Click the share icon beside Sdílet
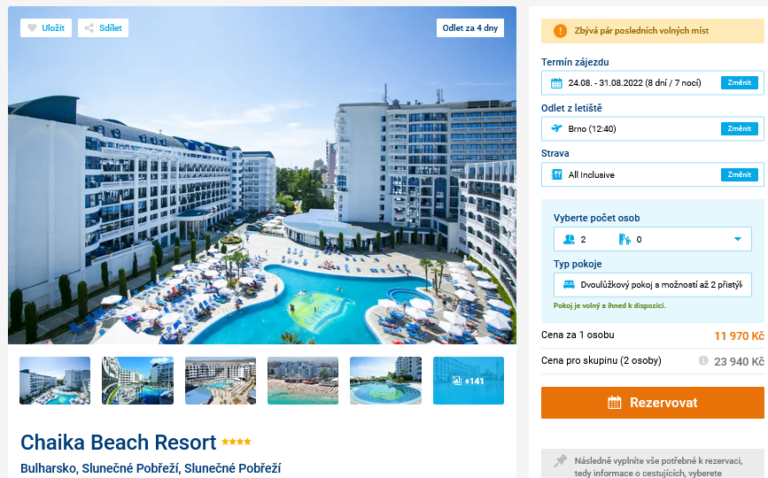768x478 pixels. coord(89,28)
